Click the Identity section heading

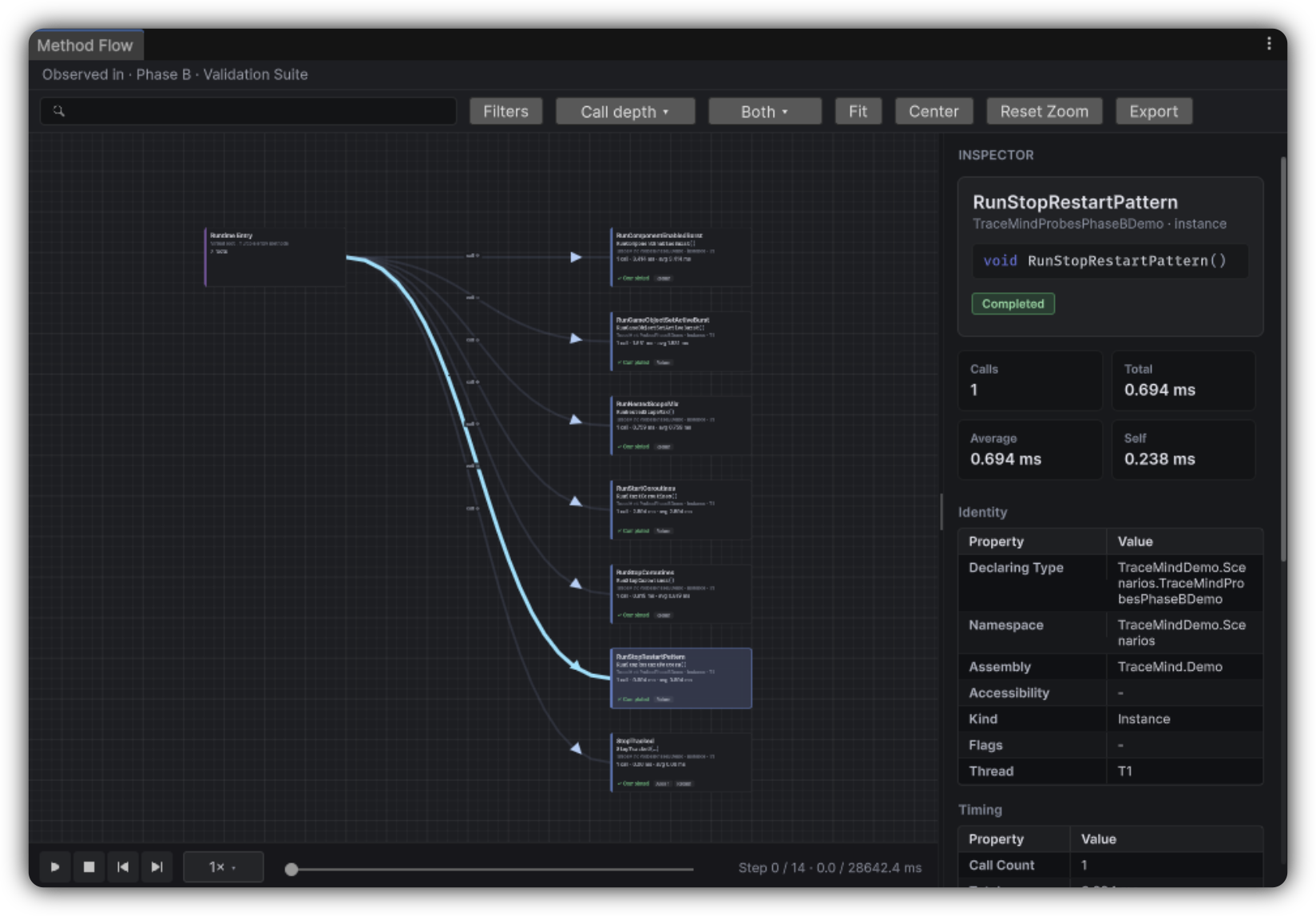982,512
